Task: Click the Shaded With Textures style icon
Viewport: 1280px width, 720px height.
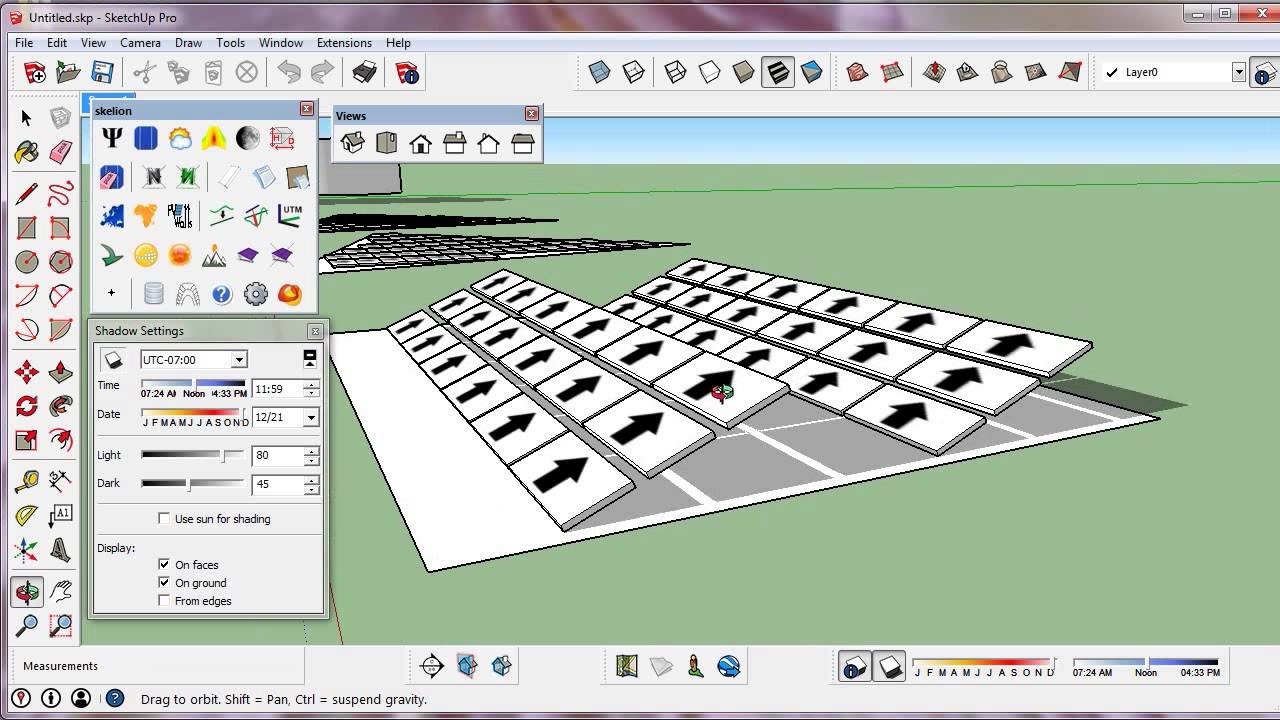Action: pos(777,72)
